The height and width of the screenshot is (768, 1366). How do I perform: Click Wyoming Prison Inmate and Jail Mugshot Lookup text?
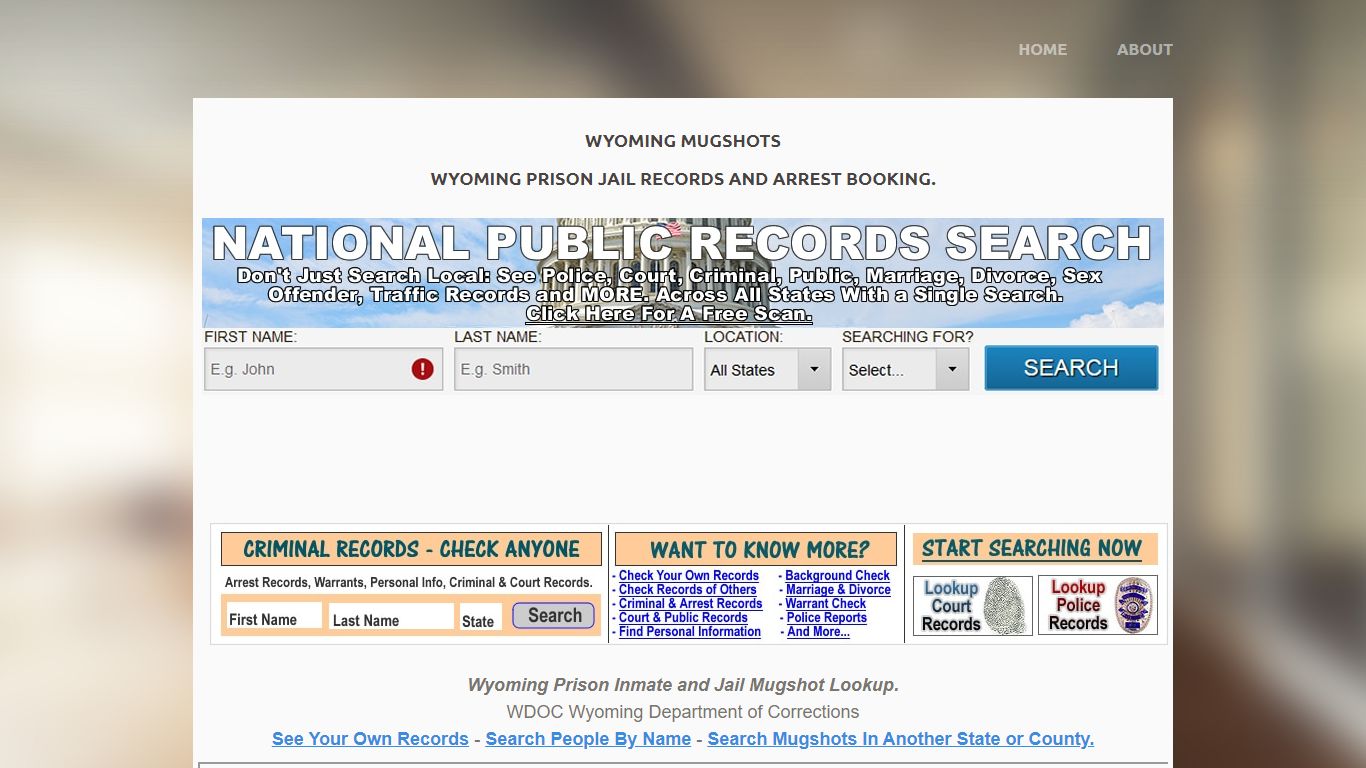coord(683,685)
